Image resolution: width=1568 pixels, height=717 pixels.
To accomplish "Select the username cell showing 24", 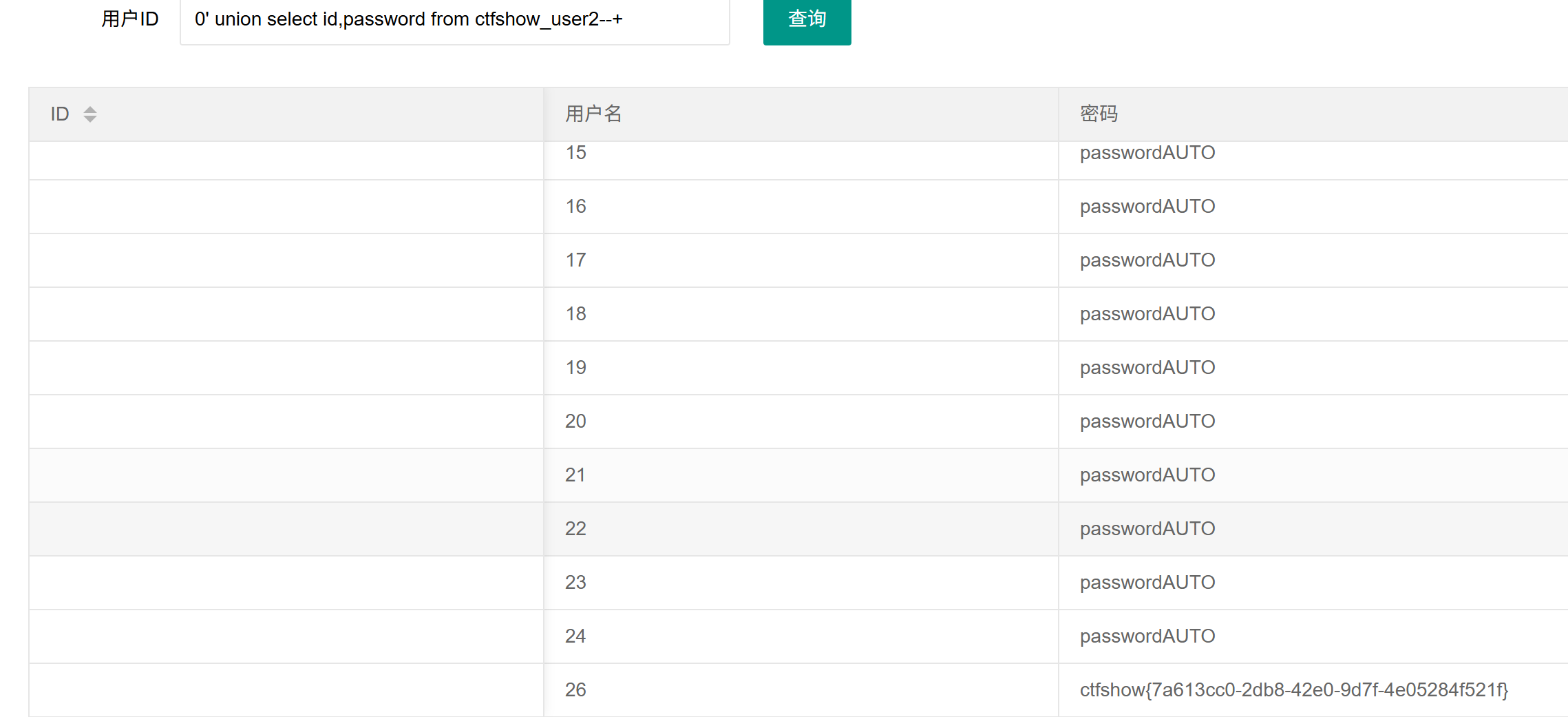I will coord(801,636).
